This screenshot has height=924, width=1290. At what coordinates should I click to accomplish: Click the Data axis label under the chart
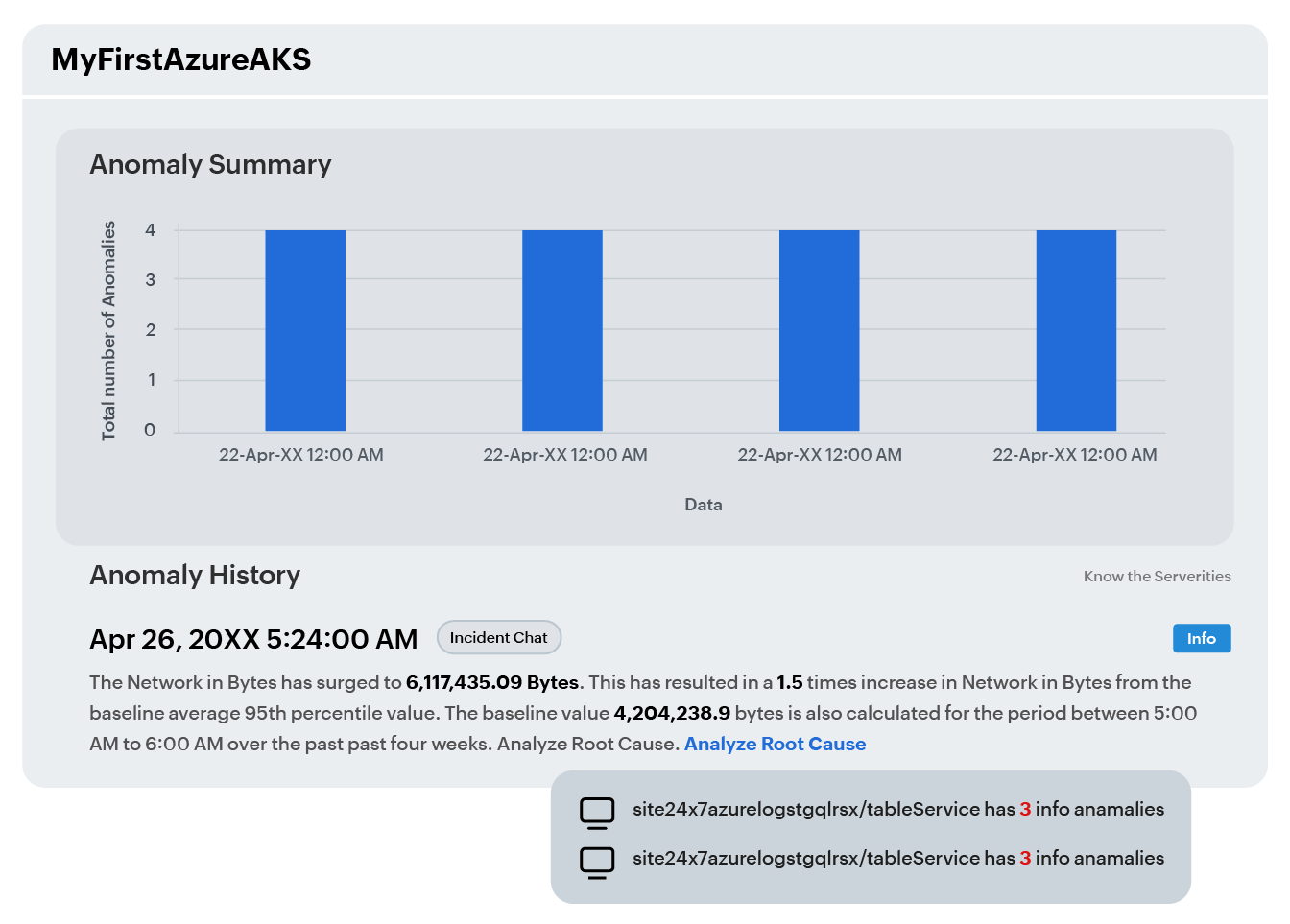[704, 505]
